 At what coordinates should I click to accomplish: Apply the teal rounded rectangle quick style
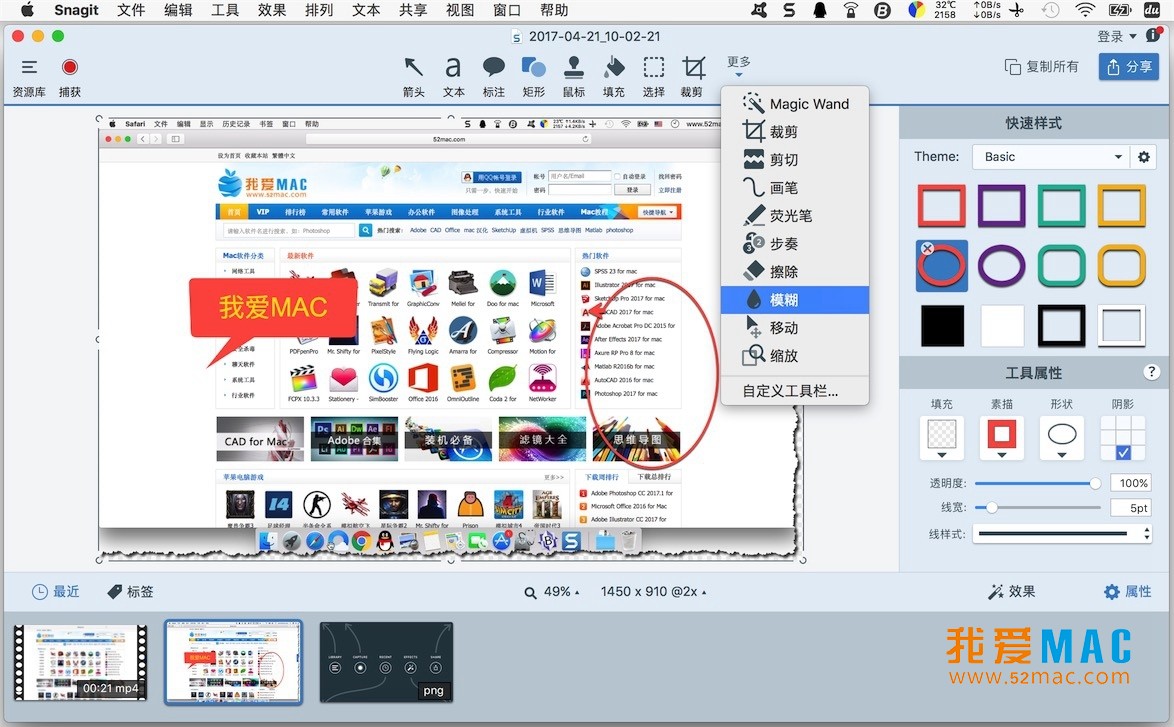1062,266
